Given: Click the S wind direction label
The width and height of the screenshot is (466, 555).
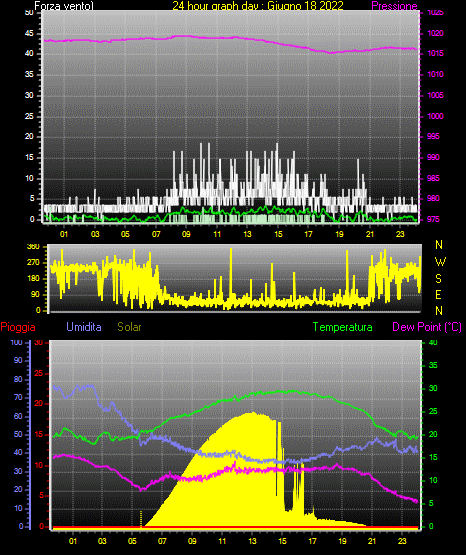Looking at the screenshot, I should point(438,279).
